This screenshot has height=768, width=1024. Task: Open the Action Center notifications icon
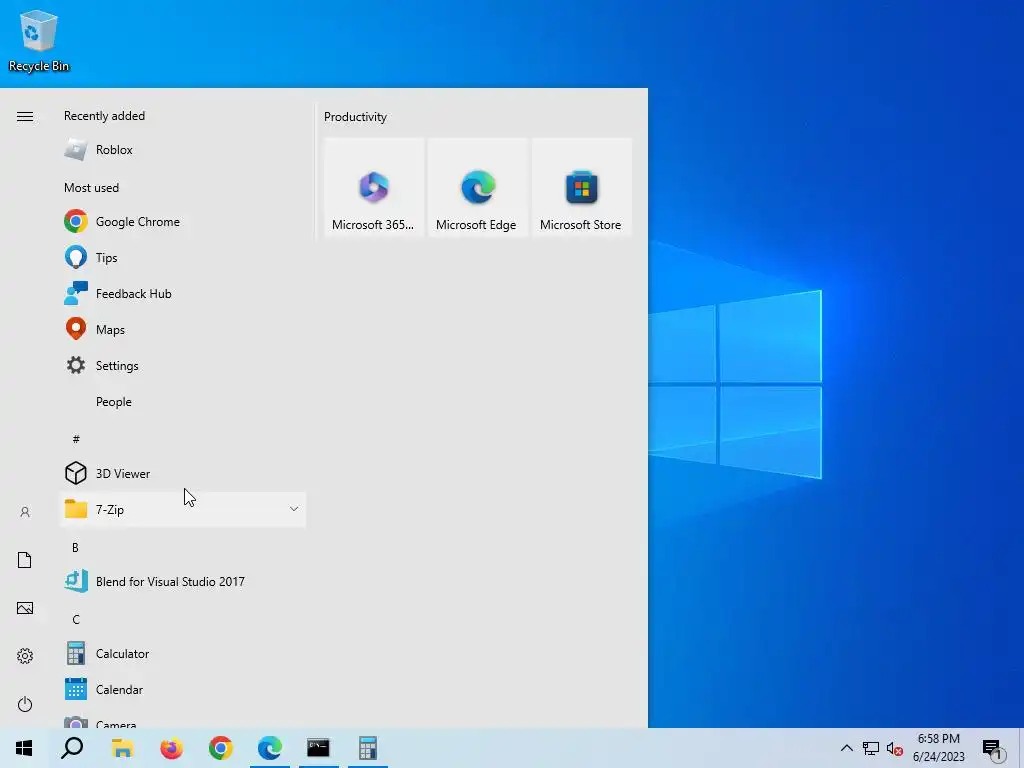992,748
